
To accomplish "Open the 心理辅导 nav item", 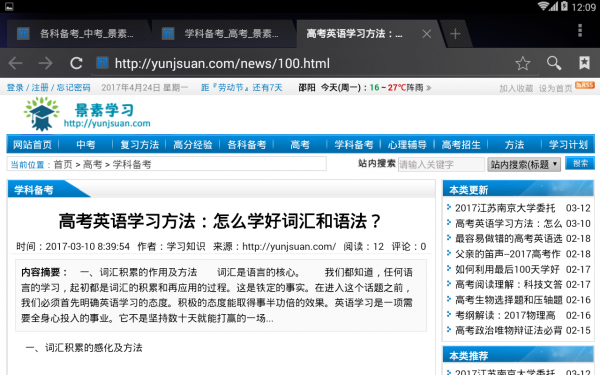I will click(x=407, y=145).
